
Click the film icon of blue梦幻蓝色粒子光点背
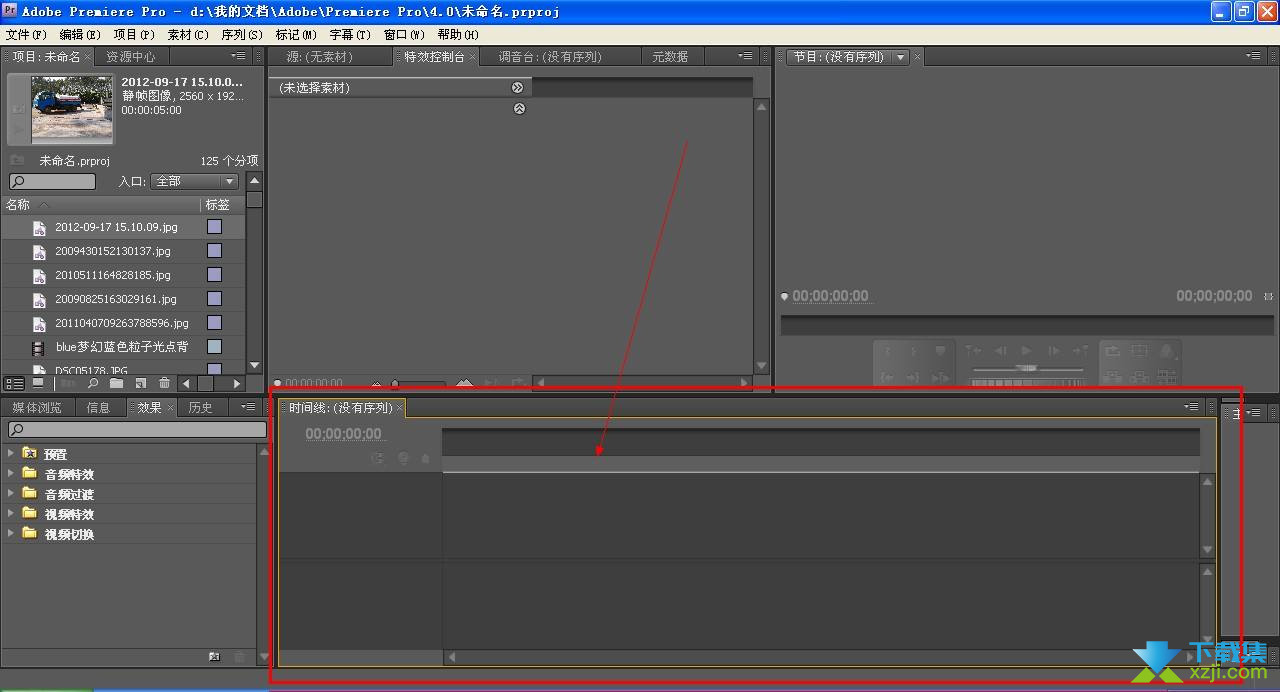(x=38, y=348)
